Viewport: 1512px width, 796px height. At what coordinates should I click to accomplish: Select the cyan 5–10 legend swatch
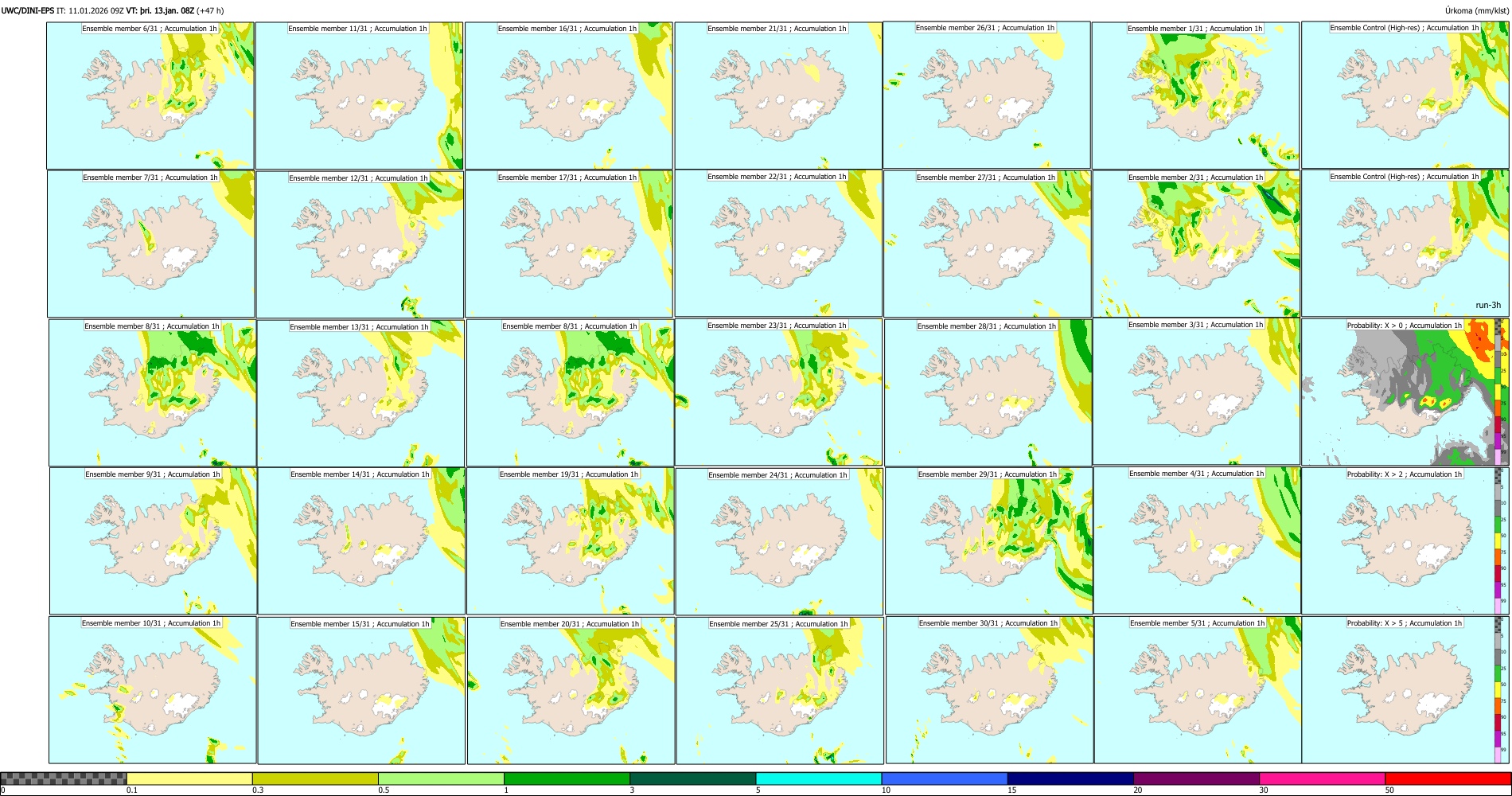pyautogui.click(x=819, y=778)
